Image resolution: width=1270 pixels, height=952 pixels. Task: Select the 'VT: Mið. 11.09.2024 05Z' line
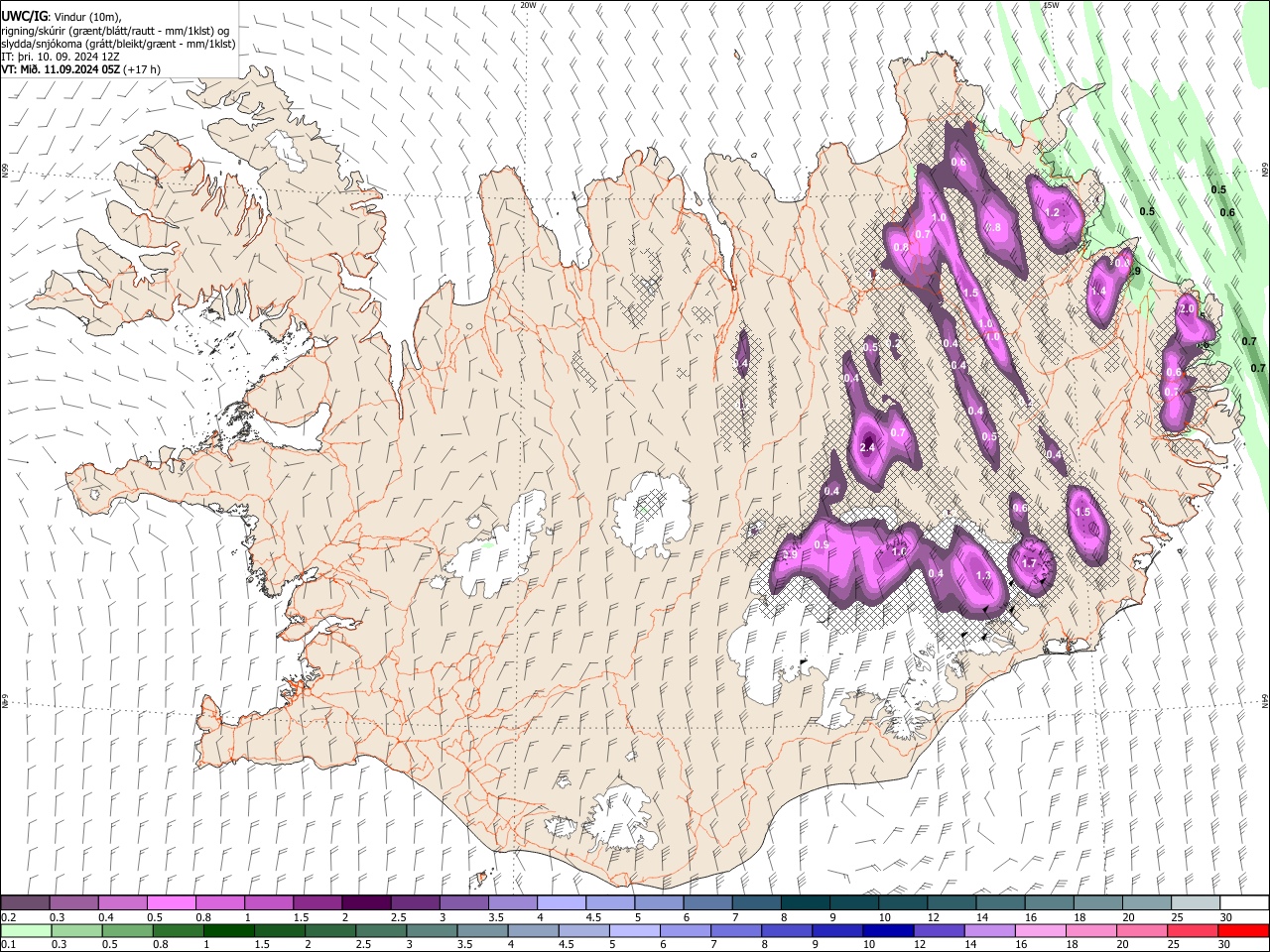click(x=80, y=69)
